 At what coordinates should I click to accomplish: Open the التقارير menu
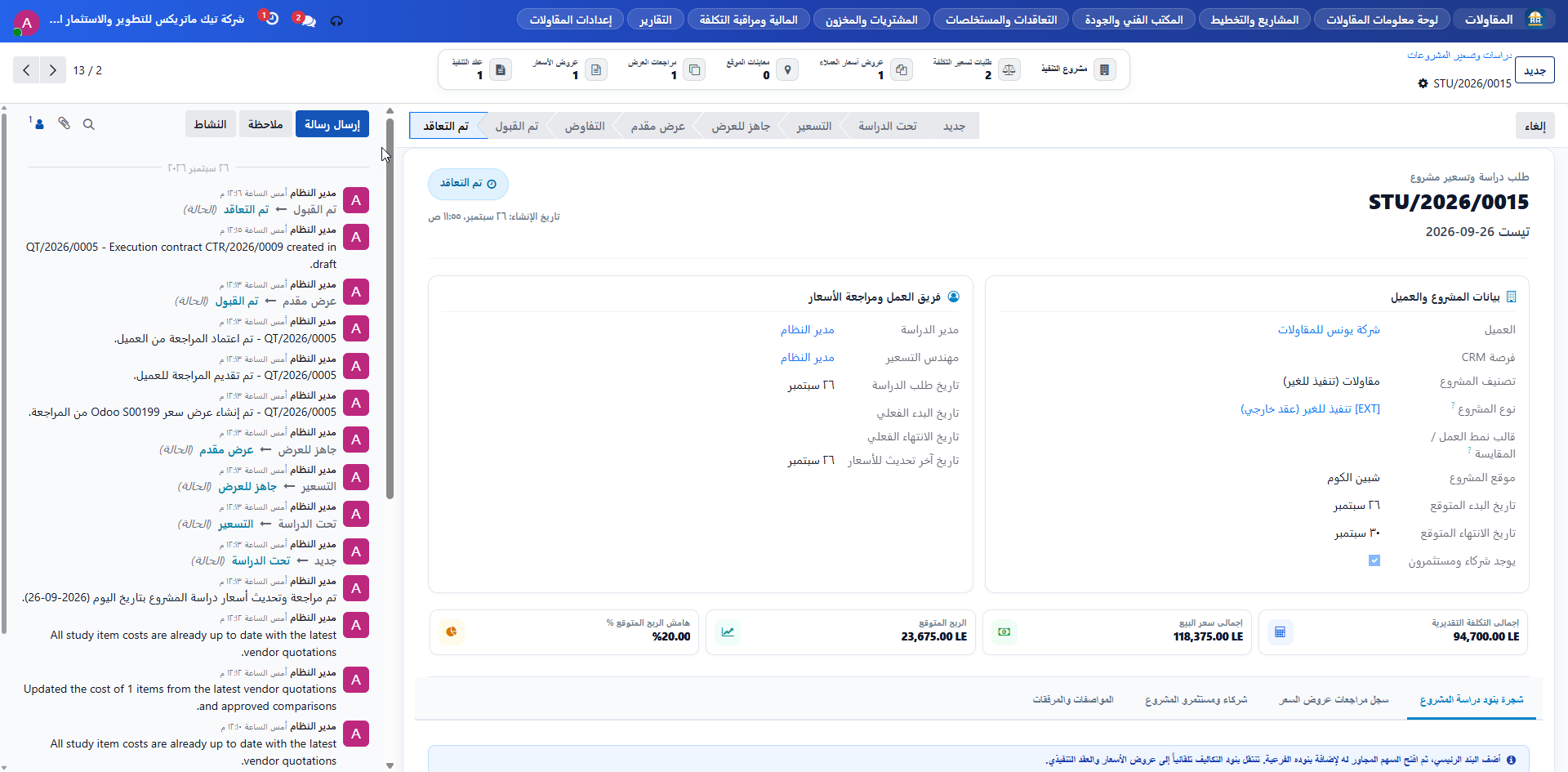click(656, 20)
